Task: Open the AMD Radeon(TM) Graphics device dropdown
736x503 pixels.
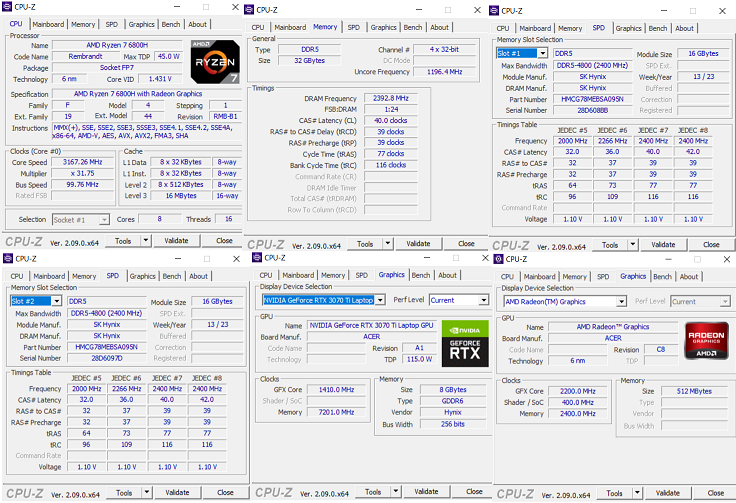Action: click(621, 301)
